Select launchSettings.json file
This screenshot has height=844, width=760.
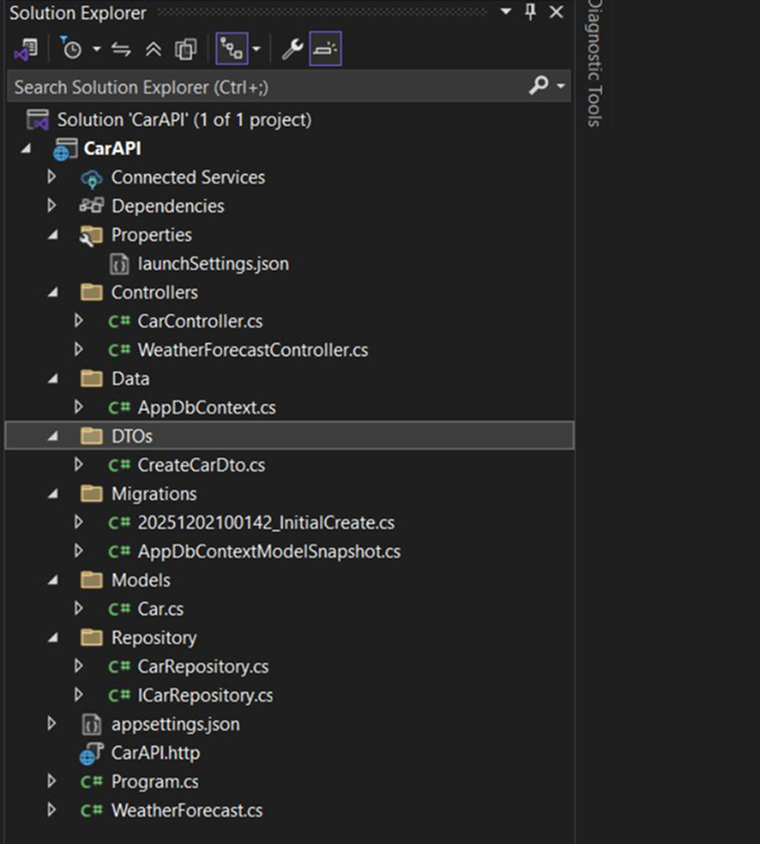(213, 264)
